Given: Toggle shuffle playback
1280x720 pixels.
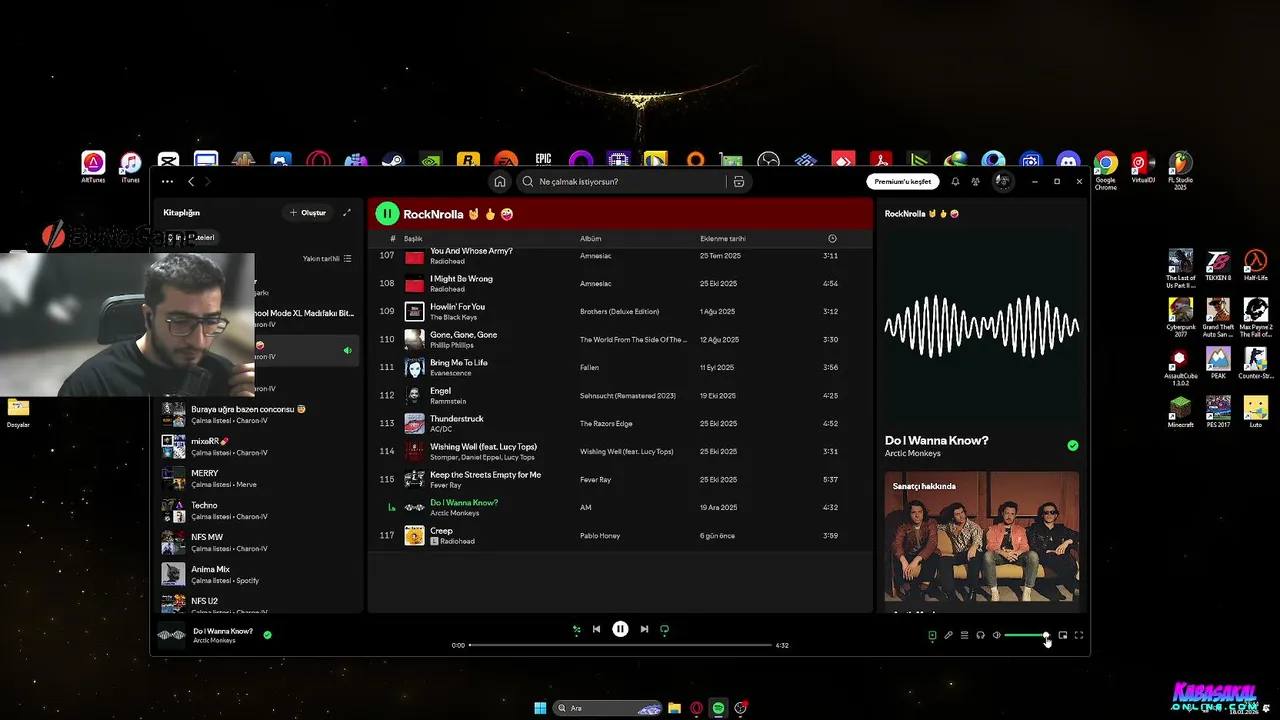Looking at the screenshot, I should pyautogui.click(x=576, y=629).
